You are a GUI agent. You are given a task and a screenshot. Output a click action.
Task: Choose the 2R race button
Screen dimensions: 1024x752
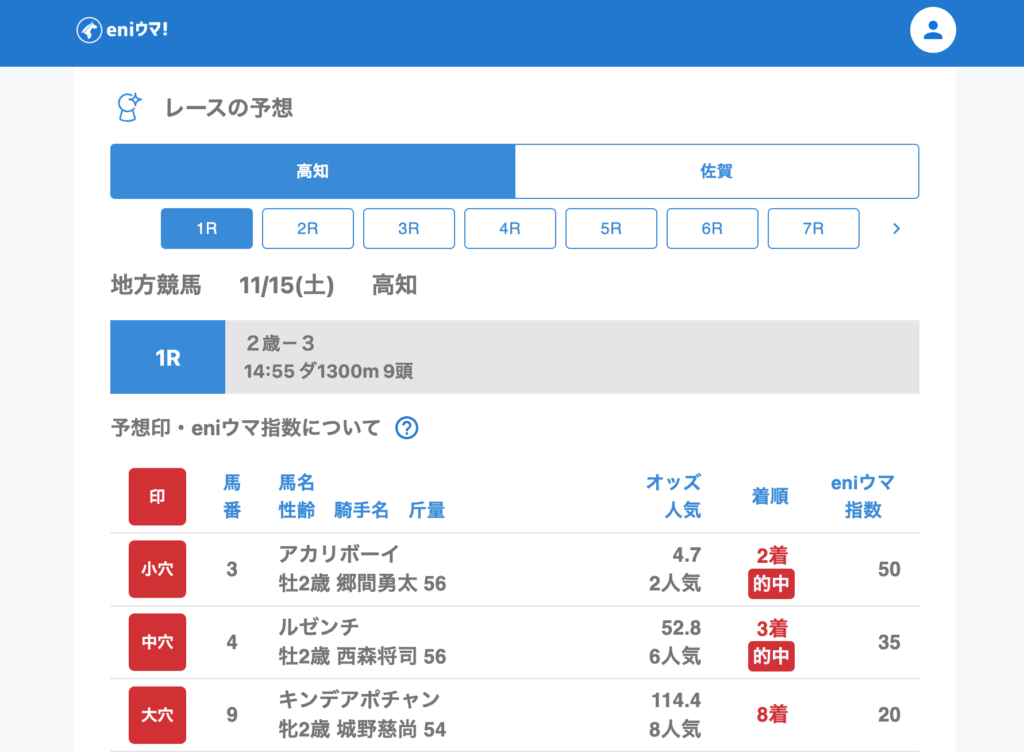pyautogui.click(x=307, y=228)
